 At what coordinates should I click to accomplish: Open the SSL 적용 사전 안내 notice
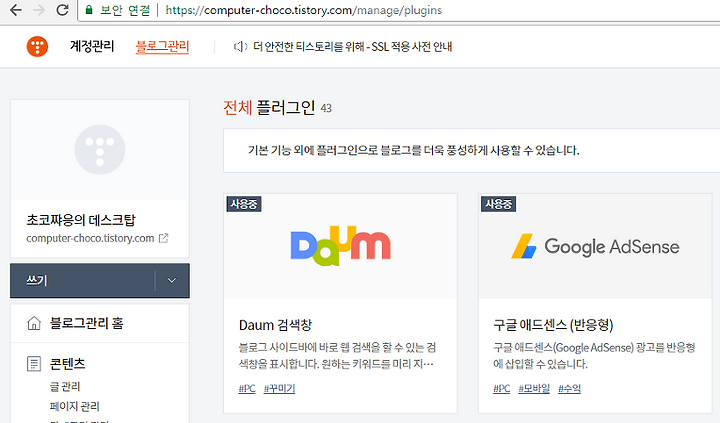353,46
